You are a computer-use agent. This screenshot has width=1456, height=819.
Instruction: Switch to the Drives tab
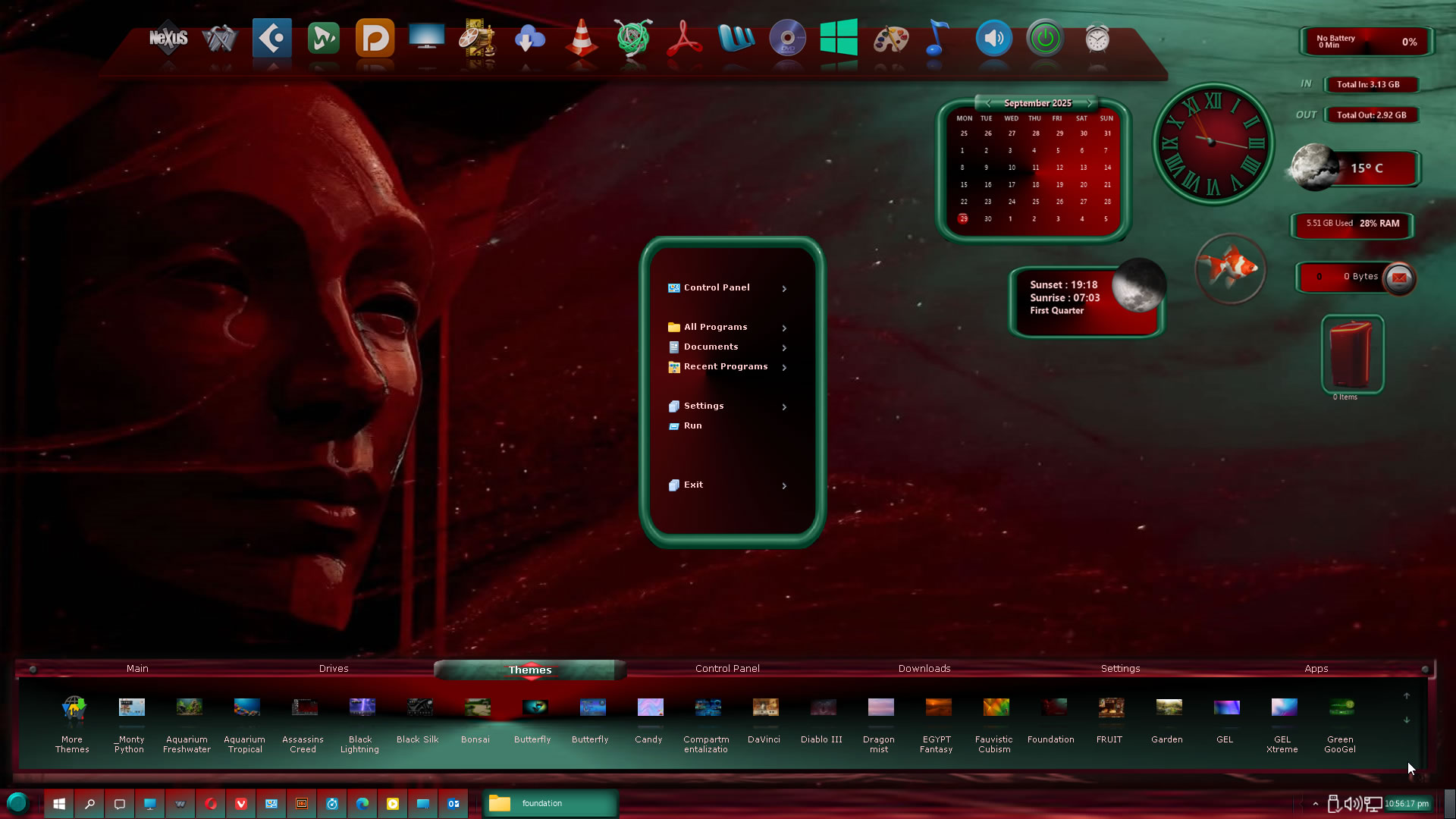(x=334, y=669)
